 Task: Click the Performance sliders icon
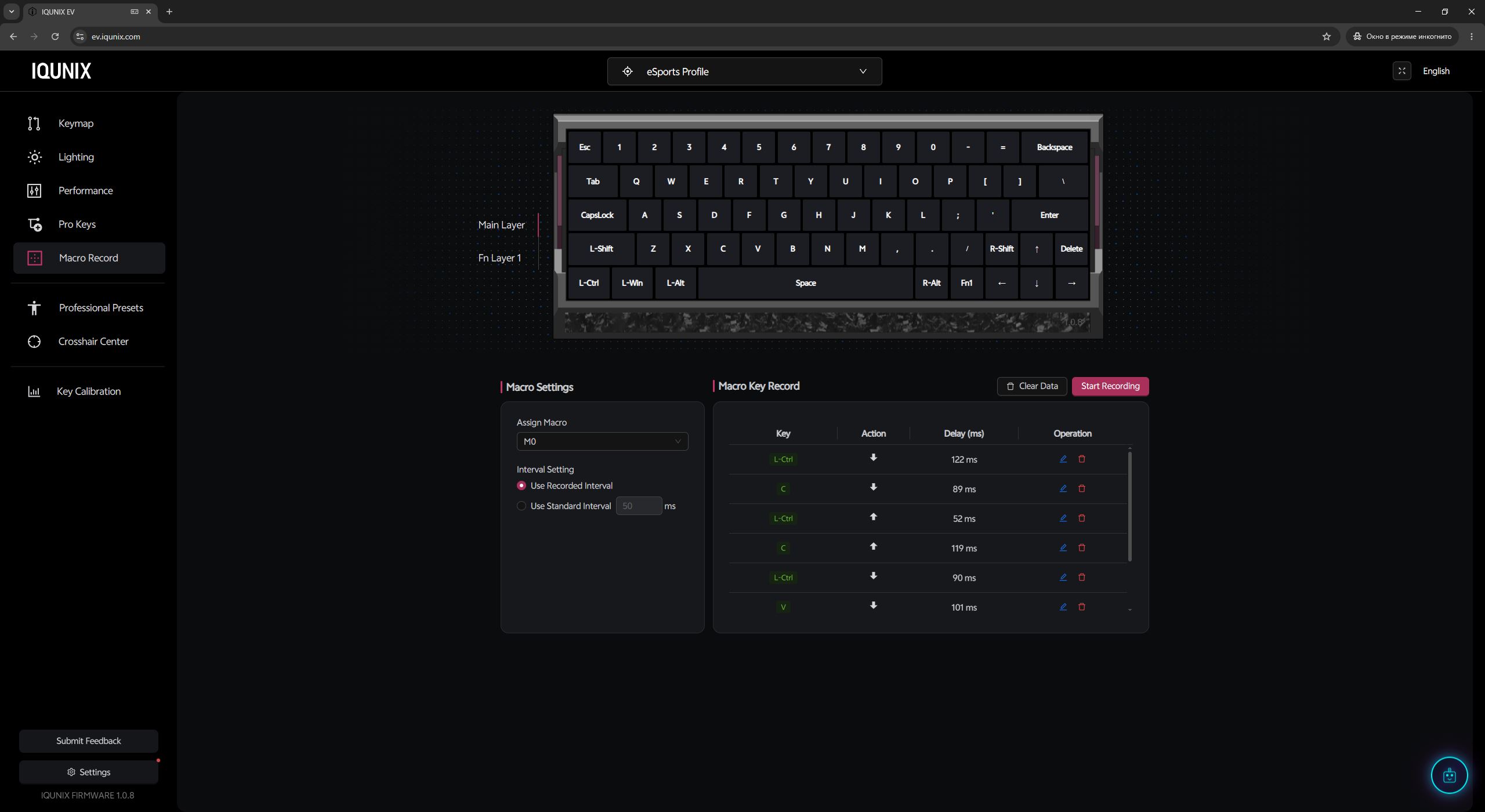pos(34,191)
